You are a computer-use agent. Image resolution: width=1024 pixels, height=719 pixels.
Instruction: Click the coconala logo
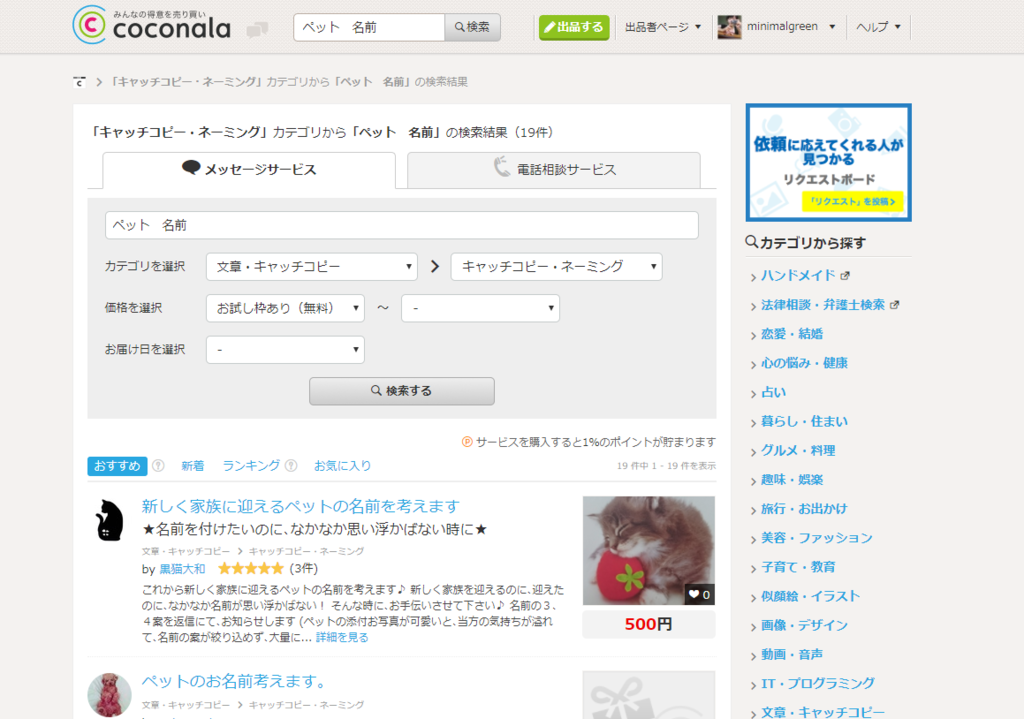tap(152, 25)
